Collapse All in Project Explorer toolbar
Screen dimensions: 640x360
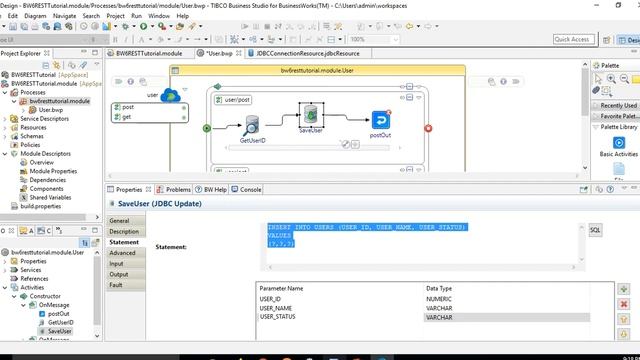point(46,65)
